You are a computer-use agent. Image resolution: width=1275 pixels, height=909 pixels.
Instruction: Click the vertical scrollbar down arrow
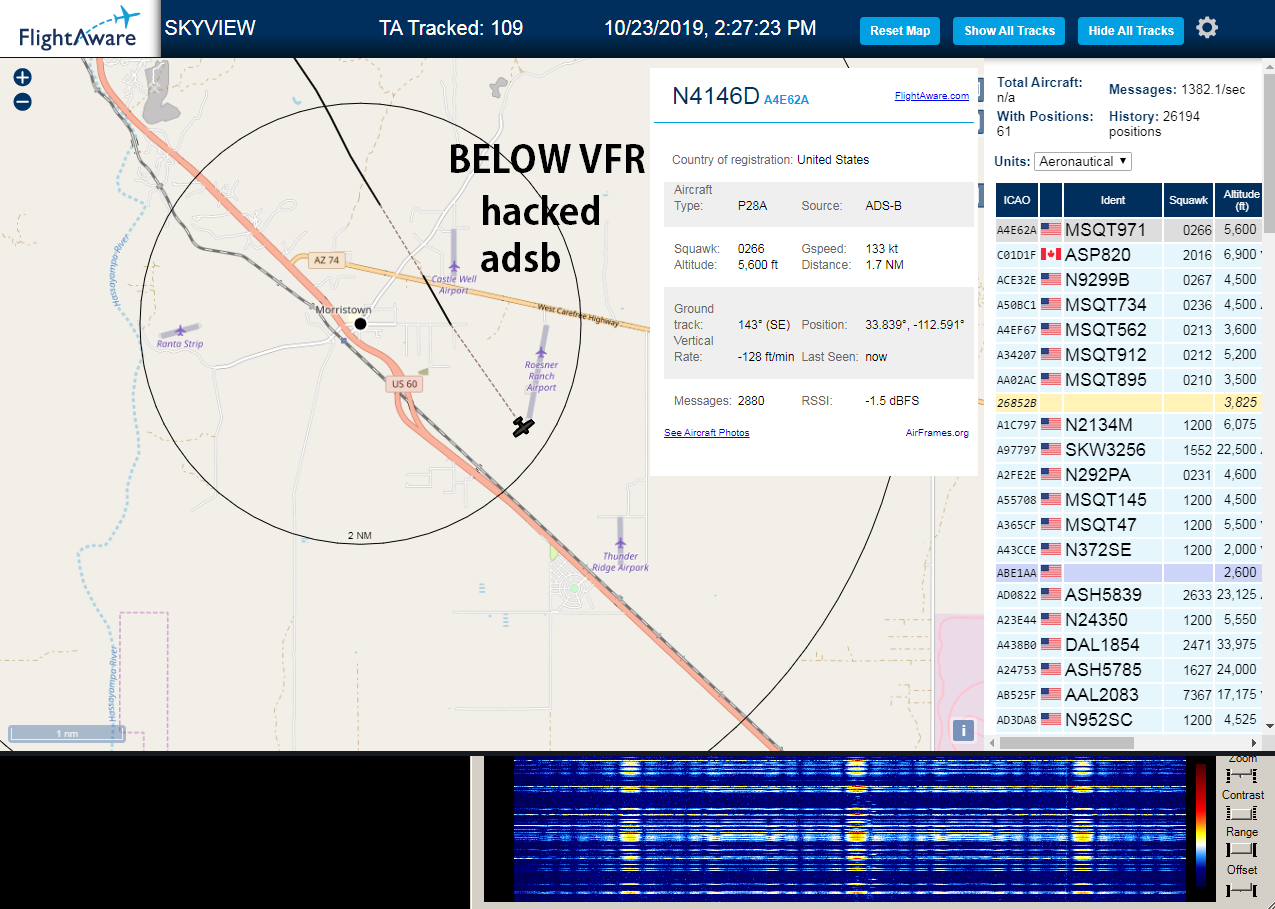(x=1269, y=726)
